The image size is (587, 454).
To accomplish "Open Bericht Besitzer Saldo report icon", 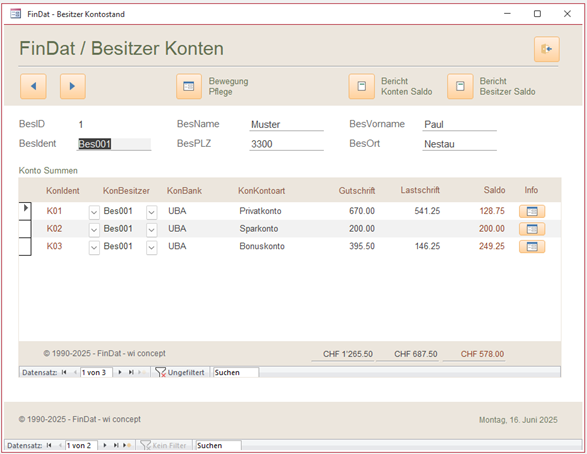I will [x=460, y=86].
